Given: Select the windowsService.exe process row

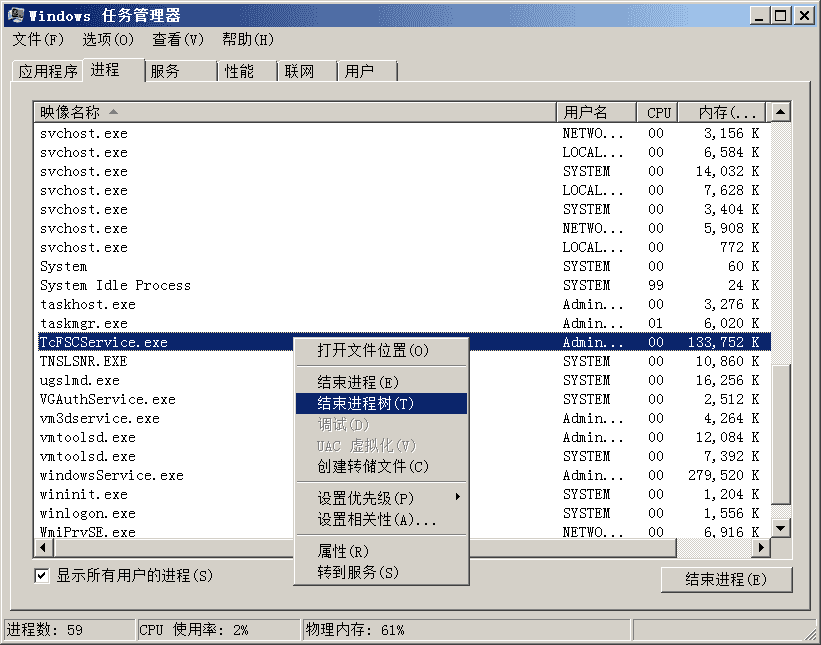Looking at the screenshot, I should tap(404, 475).
